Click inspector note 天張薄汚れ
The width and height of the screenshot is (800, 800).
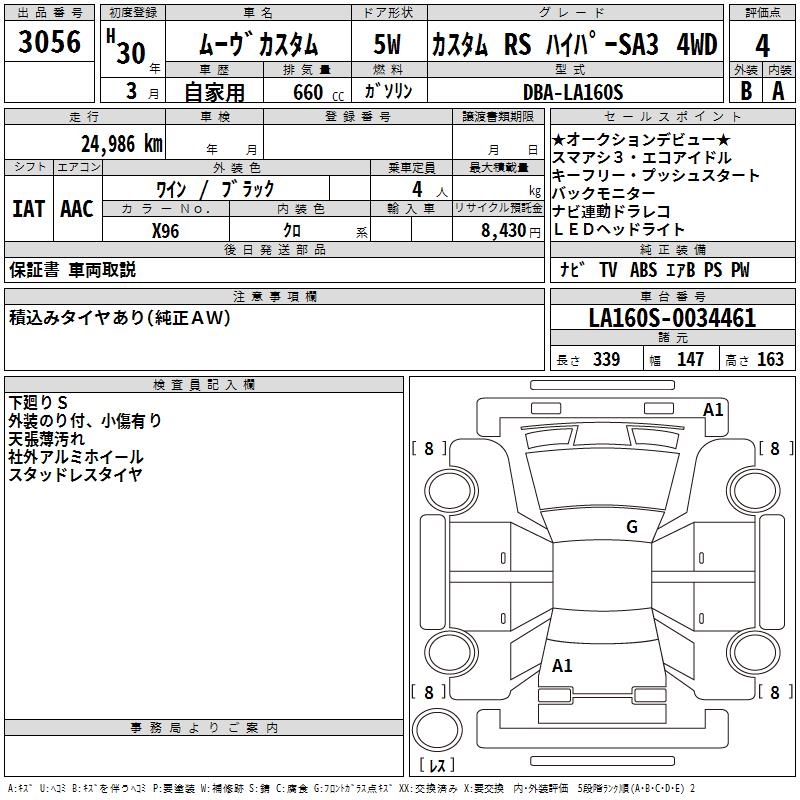(47, 439)
